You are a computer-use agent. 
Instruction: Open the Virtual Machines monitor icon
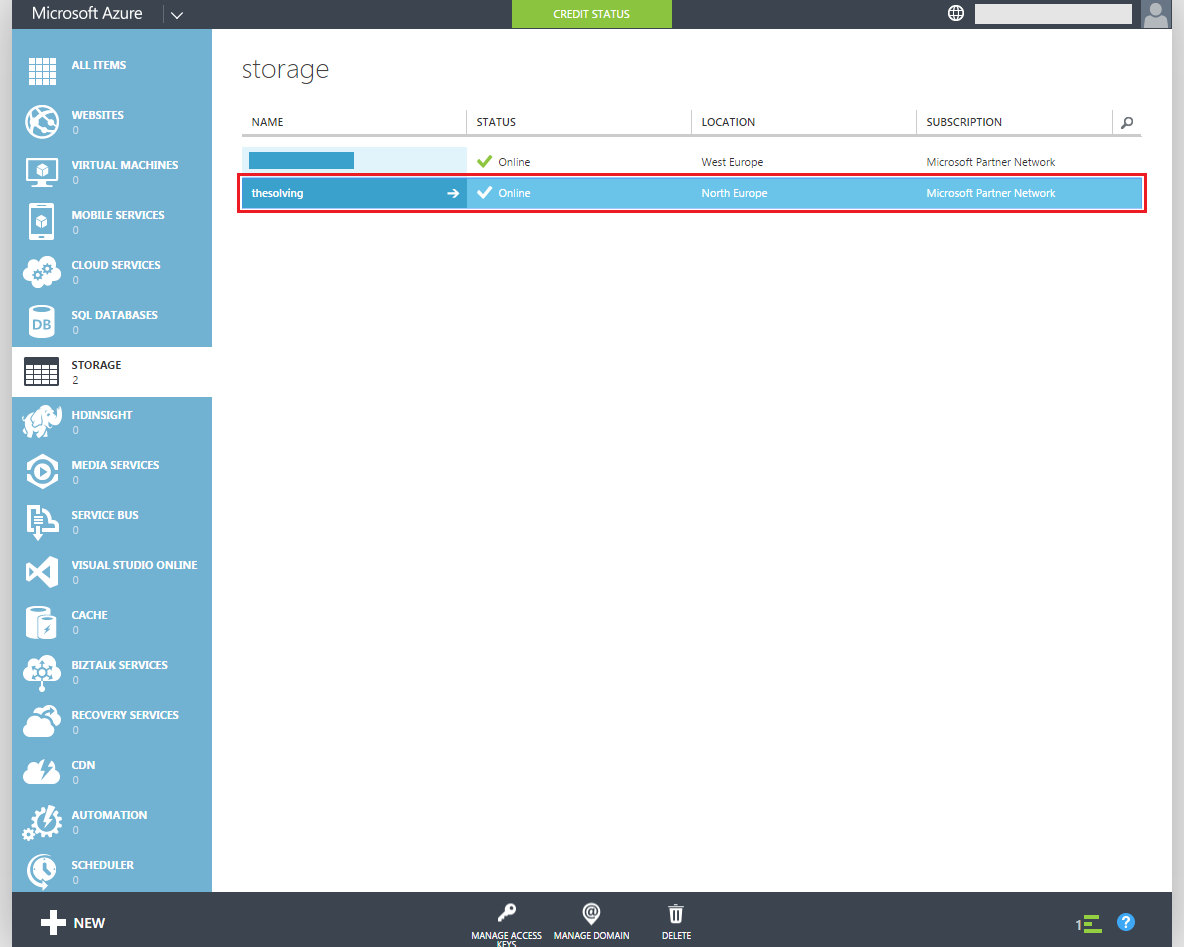click(42, 171)
